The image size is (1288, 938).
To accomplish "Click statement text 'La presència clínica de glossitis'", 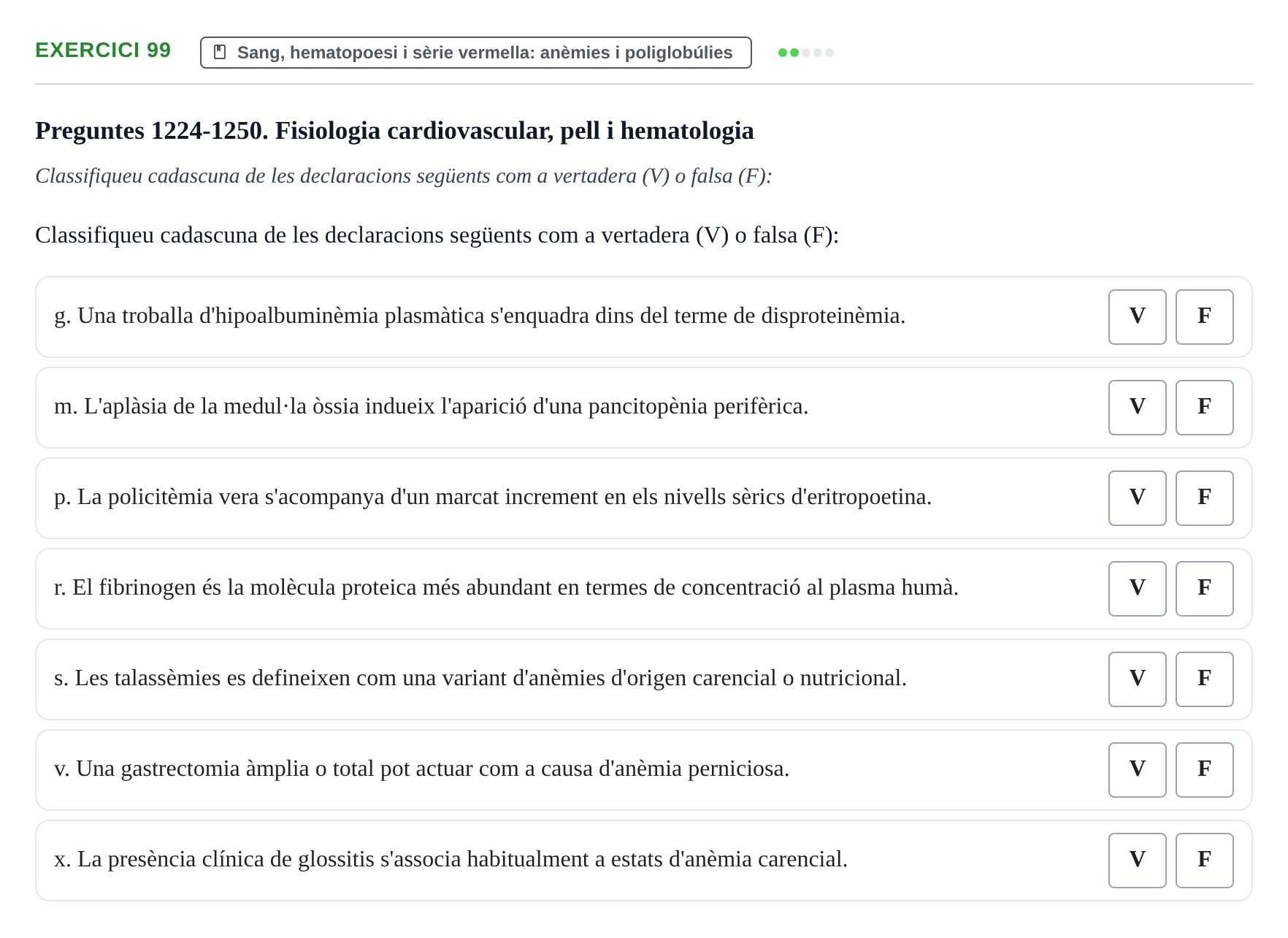I will point(451,859).
